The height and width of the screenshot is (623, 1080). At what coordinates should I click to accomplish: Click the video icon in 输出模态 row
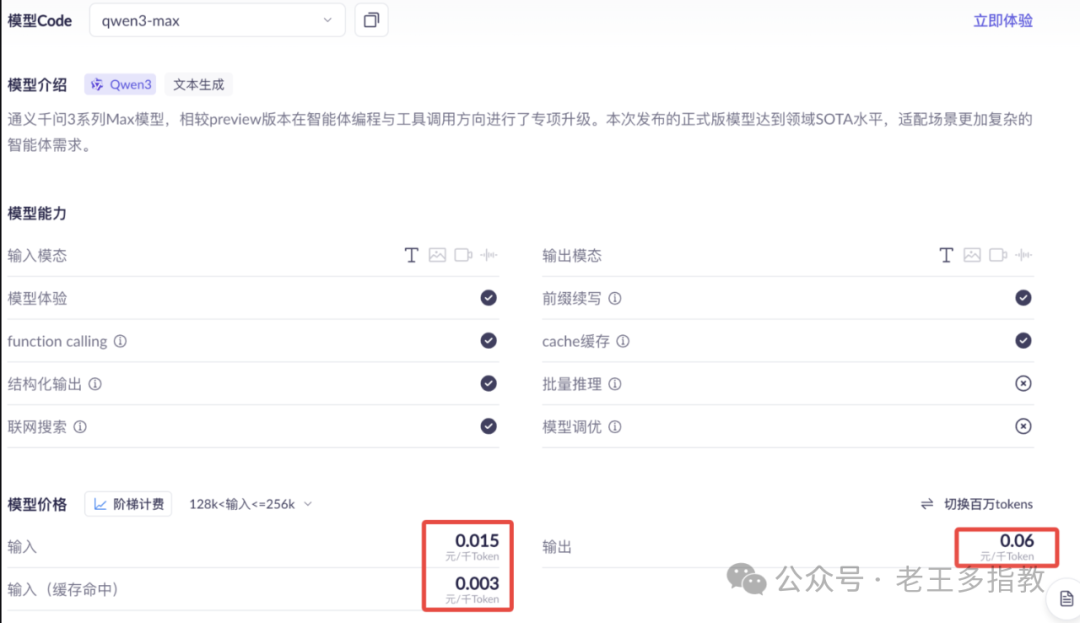tap(997, 255)
